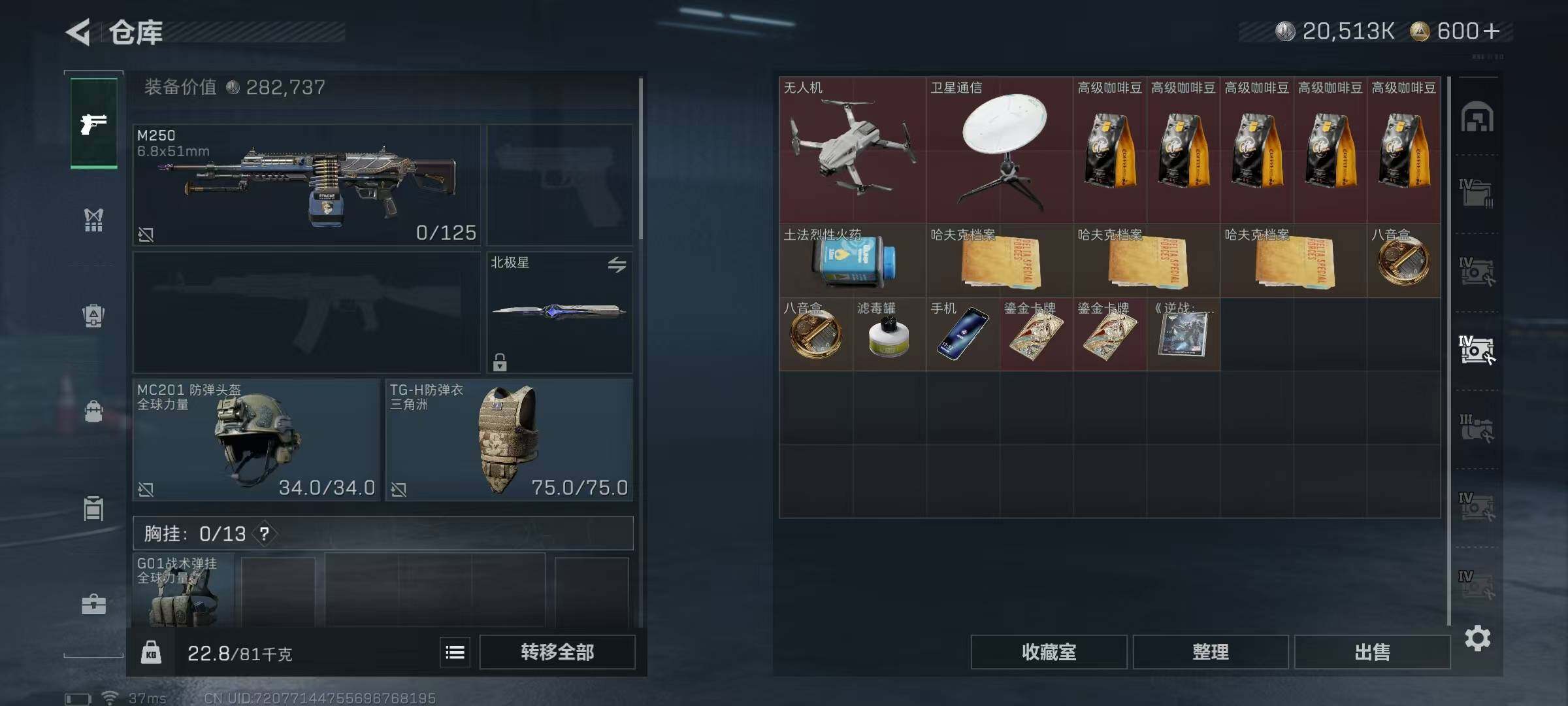Go back using the arrow beside 仓库
This screenshot has width=1568, height=706.
pyautogui.click(x=78, y=32)
